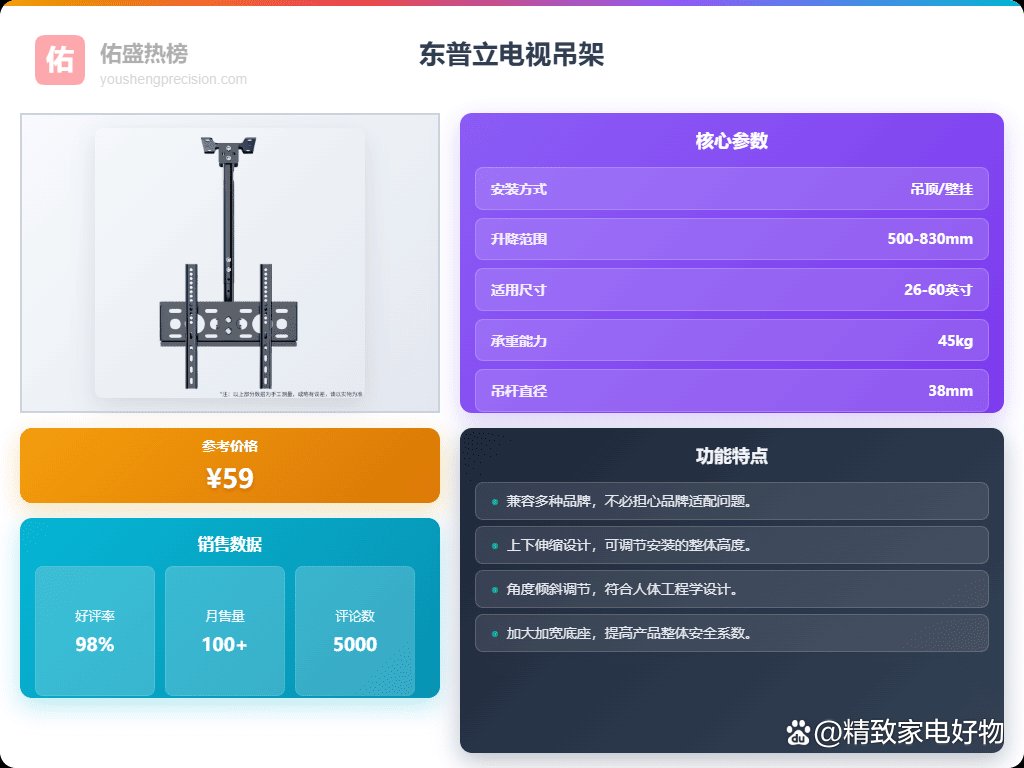1024x768 pixels.
Task: Click the pink 佑 logo icon
Action: [x=60, y=60]
